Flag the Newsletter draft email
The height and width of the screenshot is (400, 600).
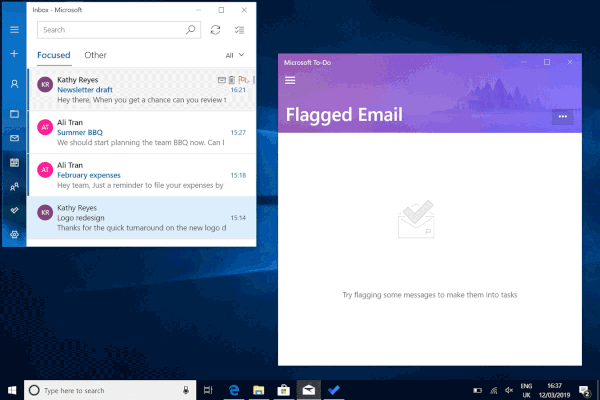click(x=243, y=80)
